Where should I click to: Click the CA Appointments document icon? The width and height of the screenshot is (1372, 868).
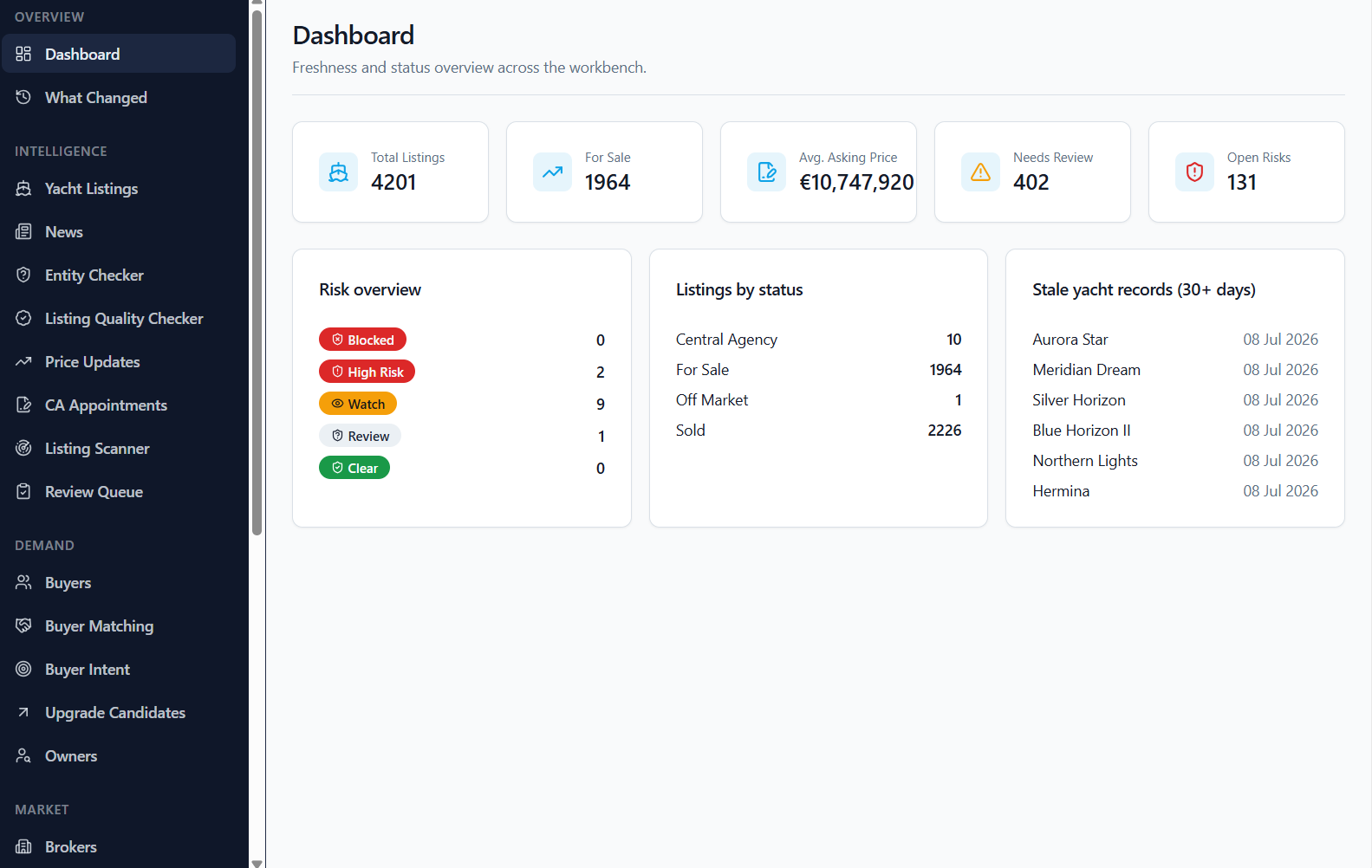(23, 405)
